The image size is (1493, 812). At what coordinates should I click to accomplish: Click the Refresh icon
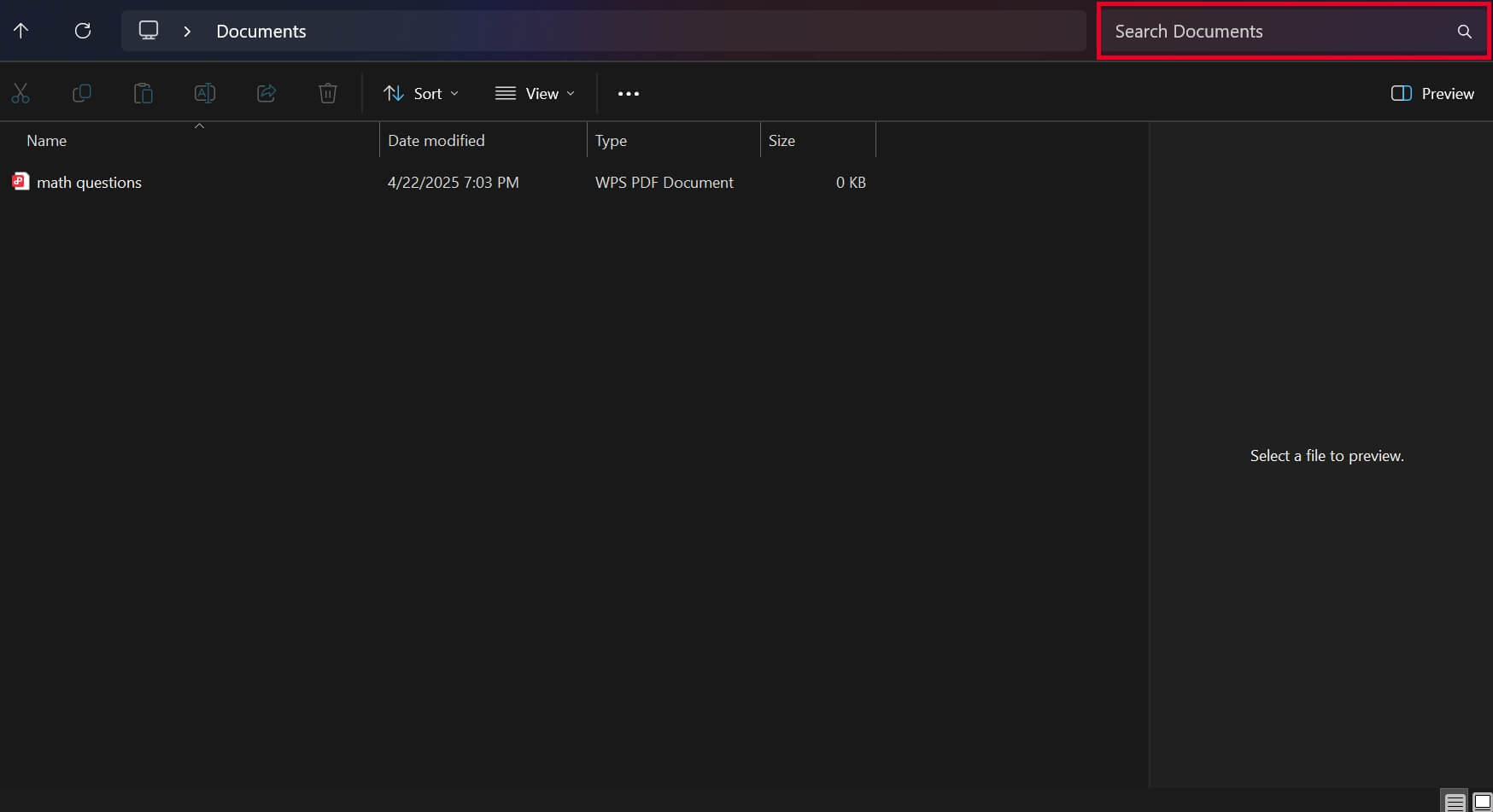tap(83, 31)
